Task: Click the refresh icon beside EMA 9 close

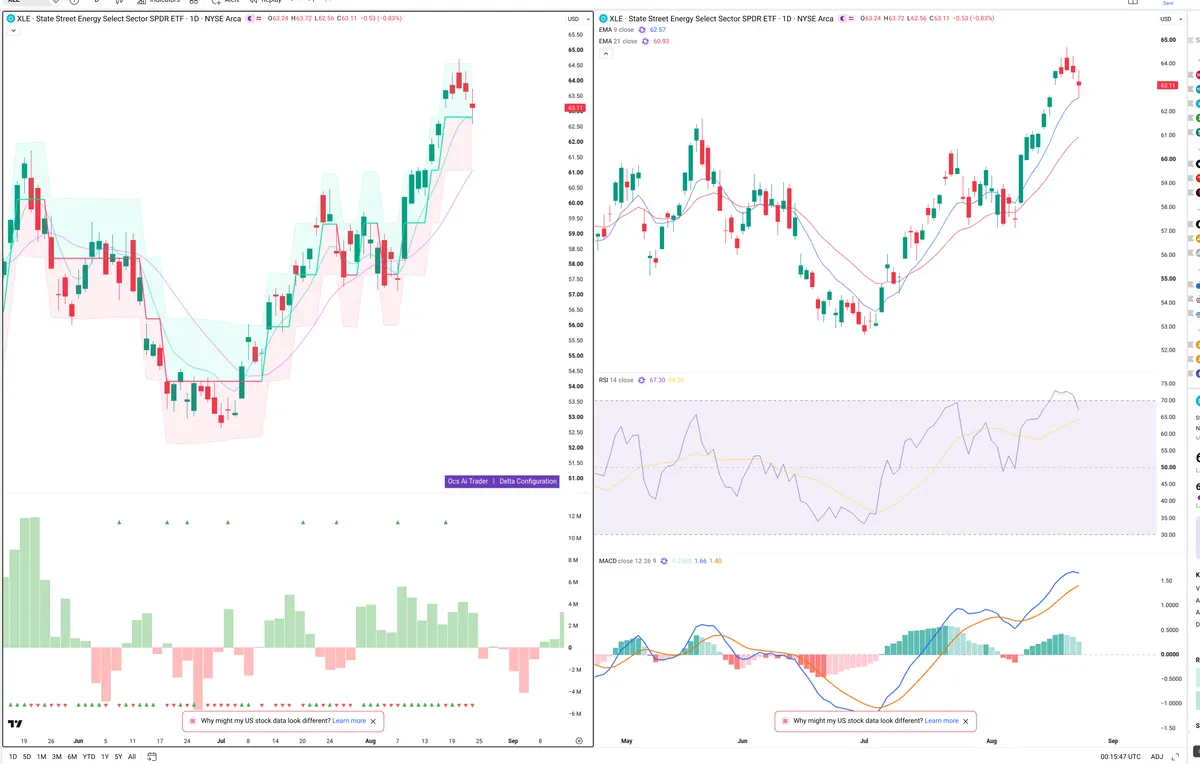Action: pyautogui.click(x=642, y=30)
